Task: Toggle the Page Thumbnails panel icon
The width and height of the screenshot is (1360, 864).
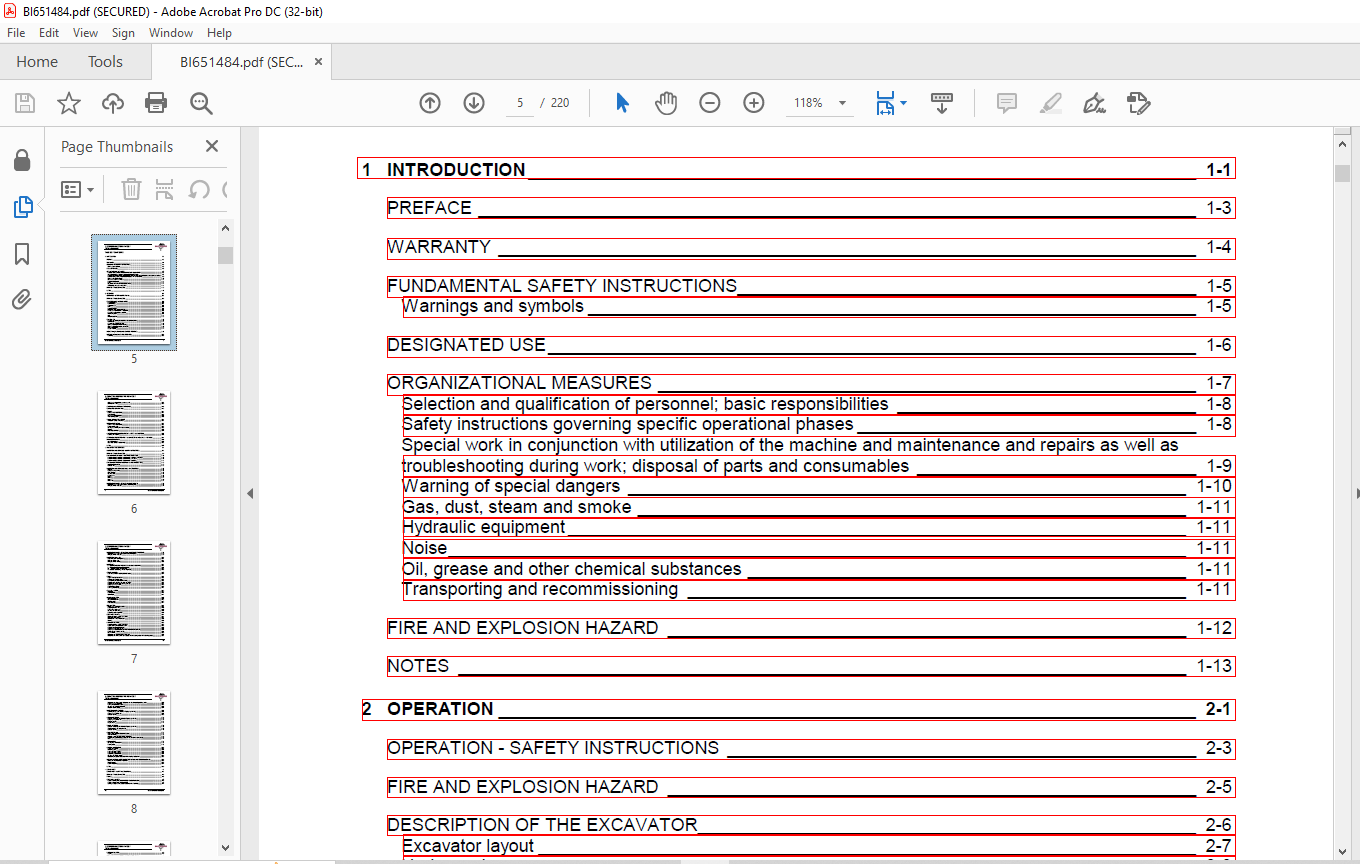Action: (22, 207)
